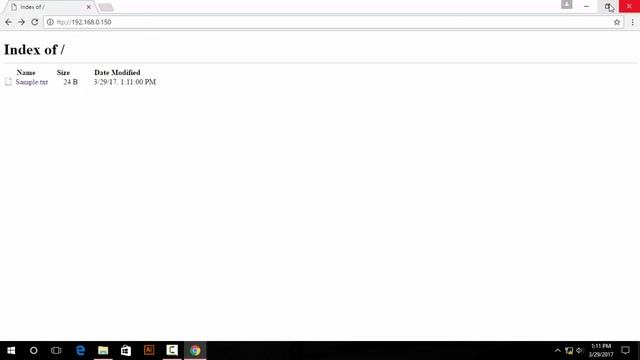
Task: Open File Explorer from the taskbar
Action: coord(103,351)
